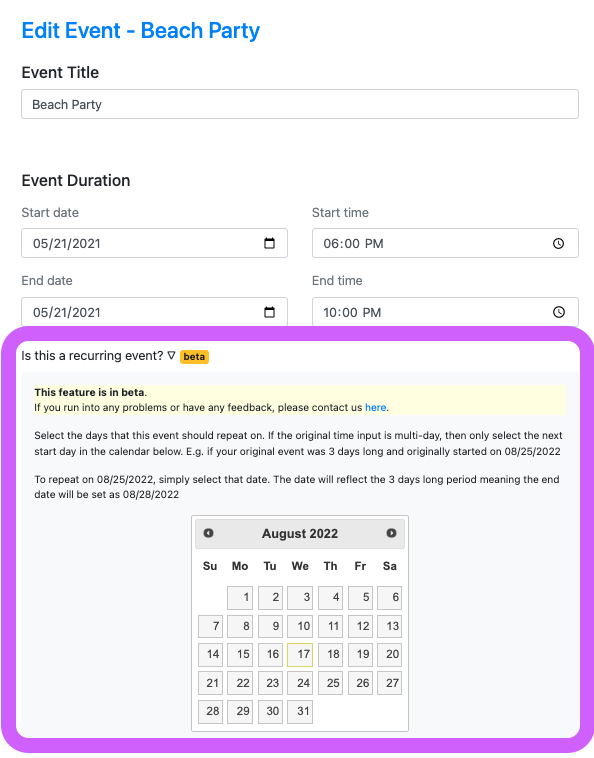Select August 25 as repeat date
This screenshot has height=758, width=594.
tap(330, 683)
